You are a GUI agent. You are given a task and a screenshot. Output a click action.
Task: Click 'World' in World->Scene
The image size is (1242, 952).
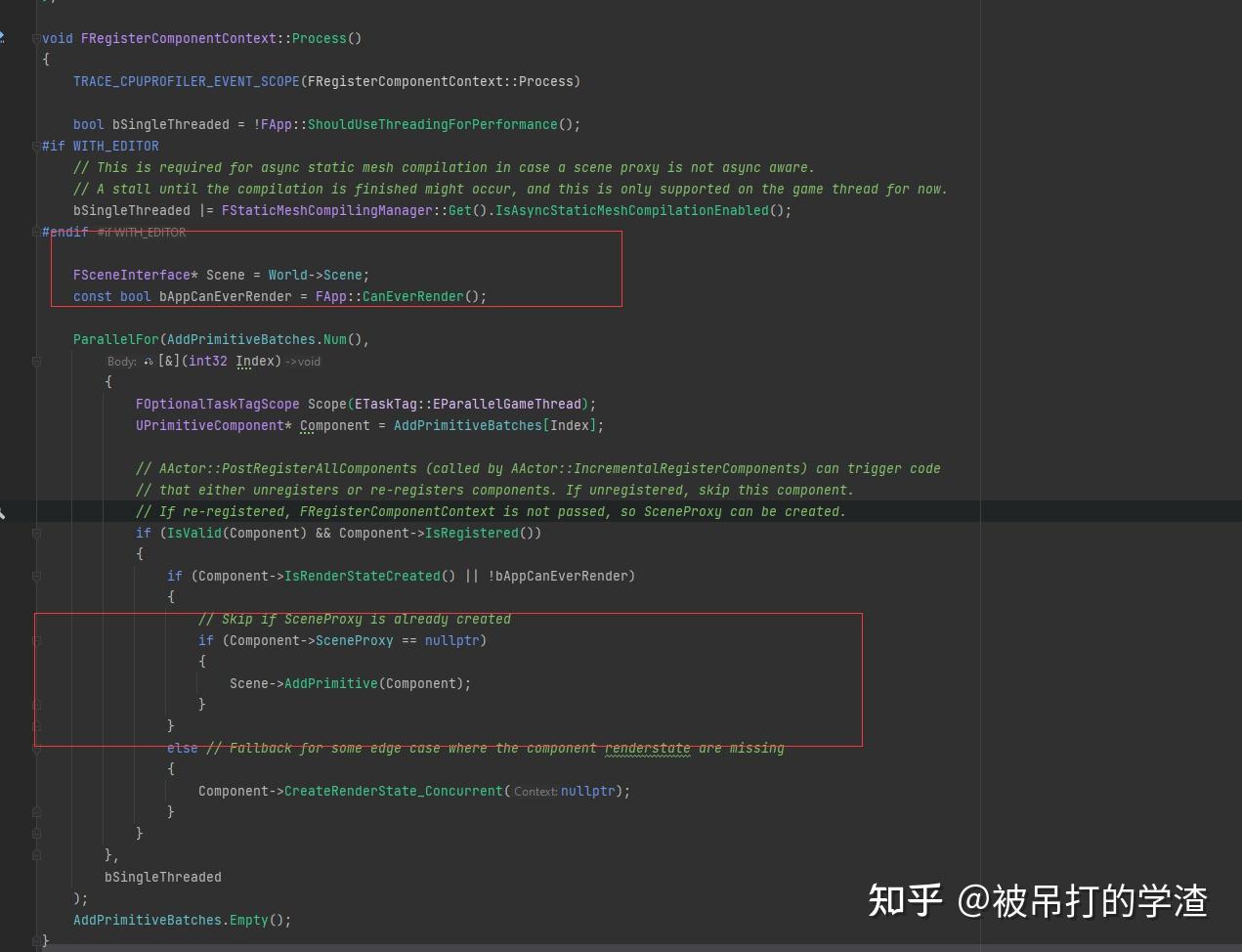[288, 275]
